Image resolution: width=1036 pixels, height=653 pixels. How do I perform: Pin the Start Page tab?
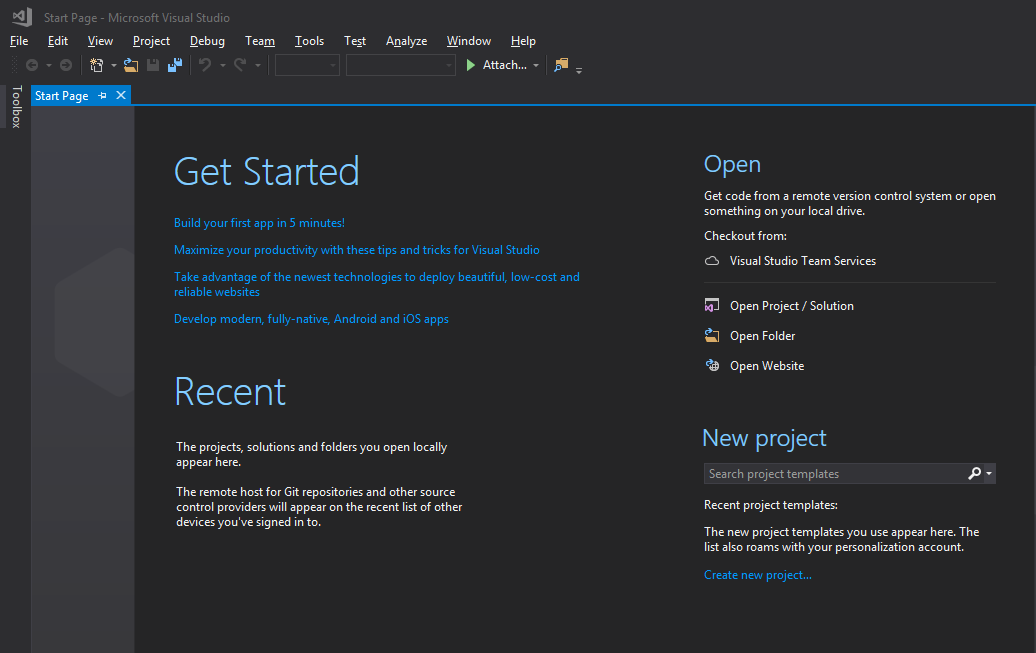[102, 95]
